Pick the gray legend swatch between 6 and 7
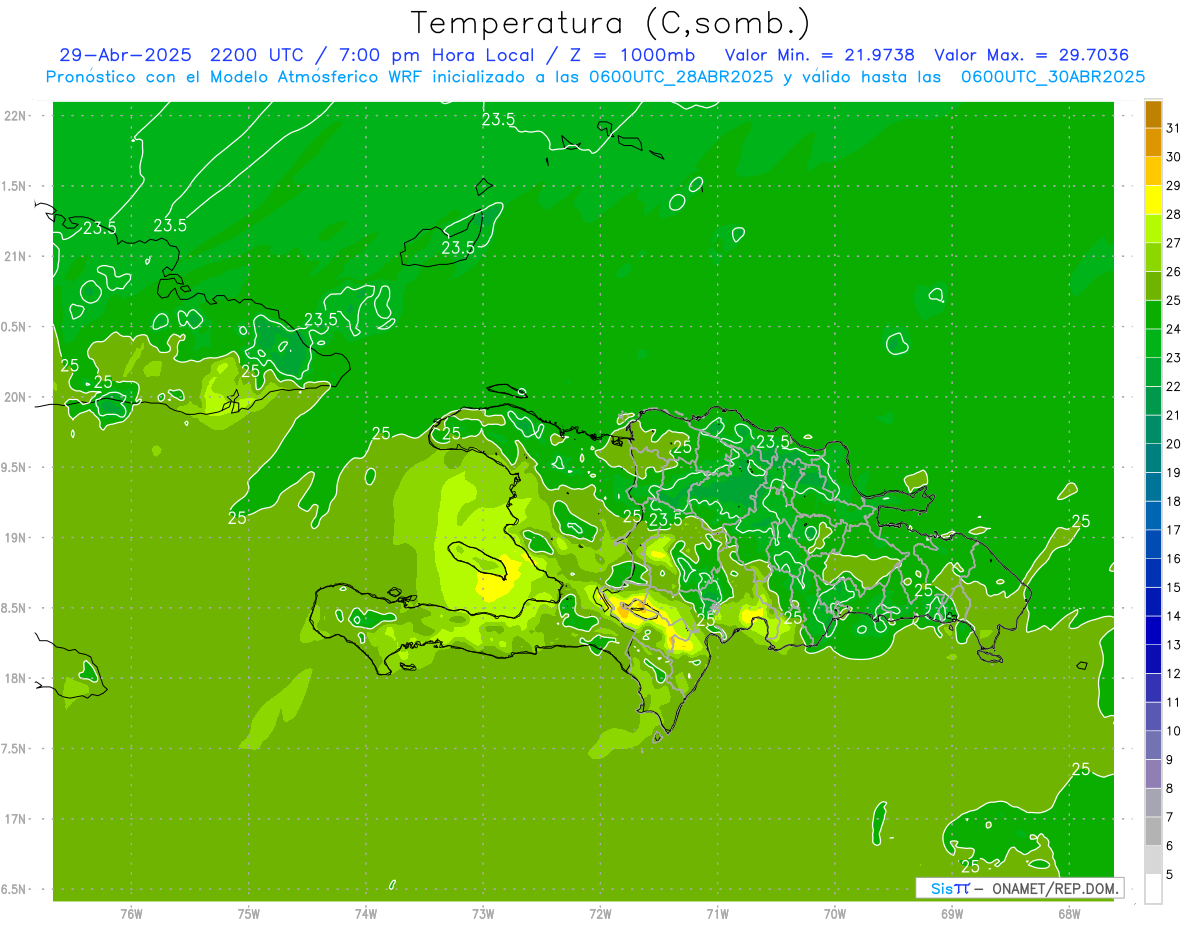The height and width of the screenshot is (927, 1200). [1153, 832]
